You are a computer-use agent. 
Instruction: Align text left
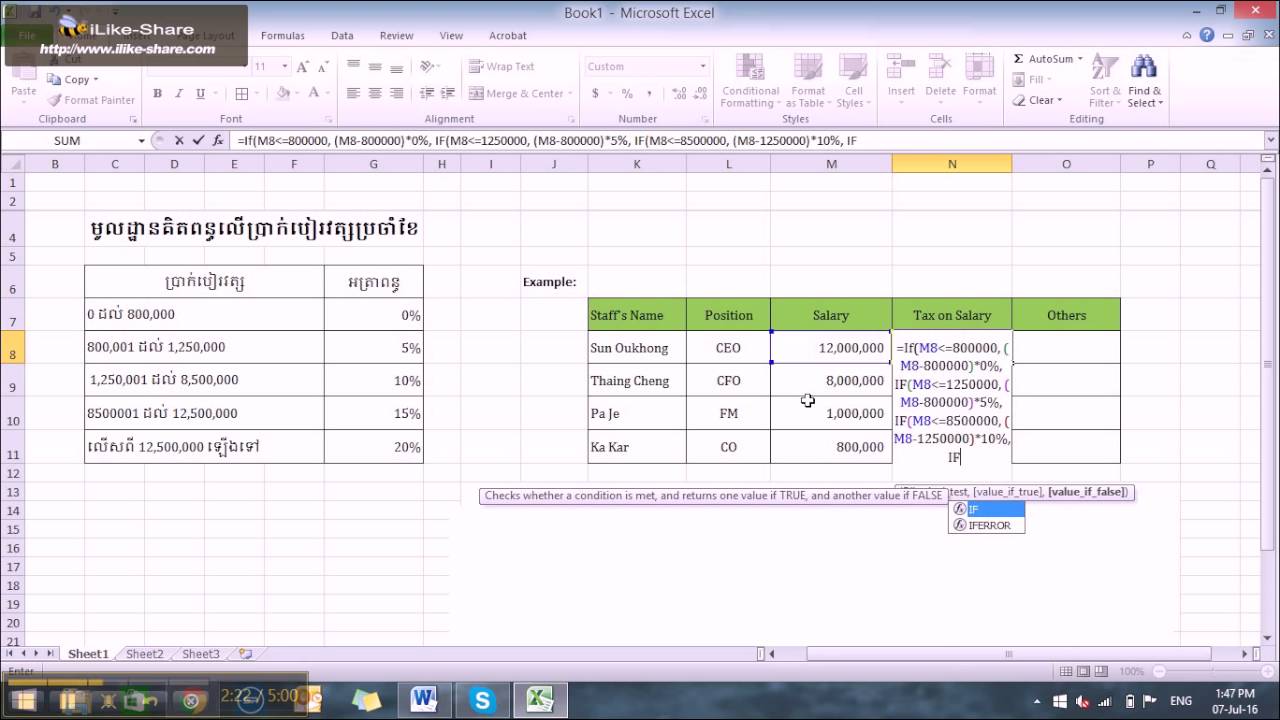click(353, 93)
